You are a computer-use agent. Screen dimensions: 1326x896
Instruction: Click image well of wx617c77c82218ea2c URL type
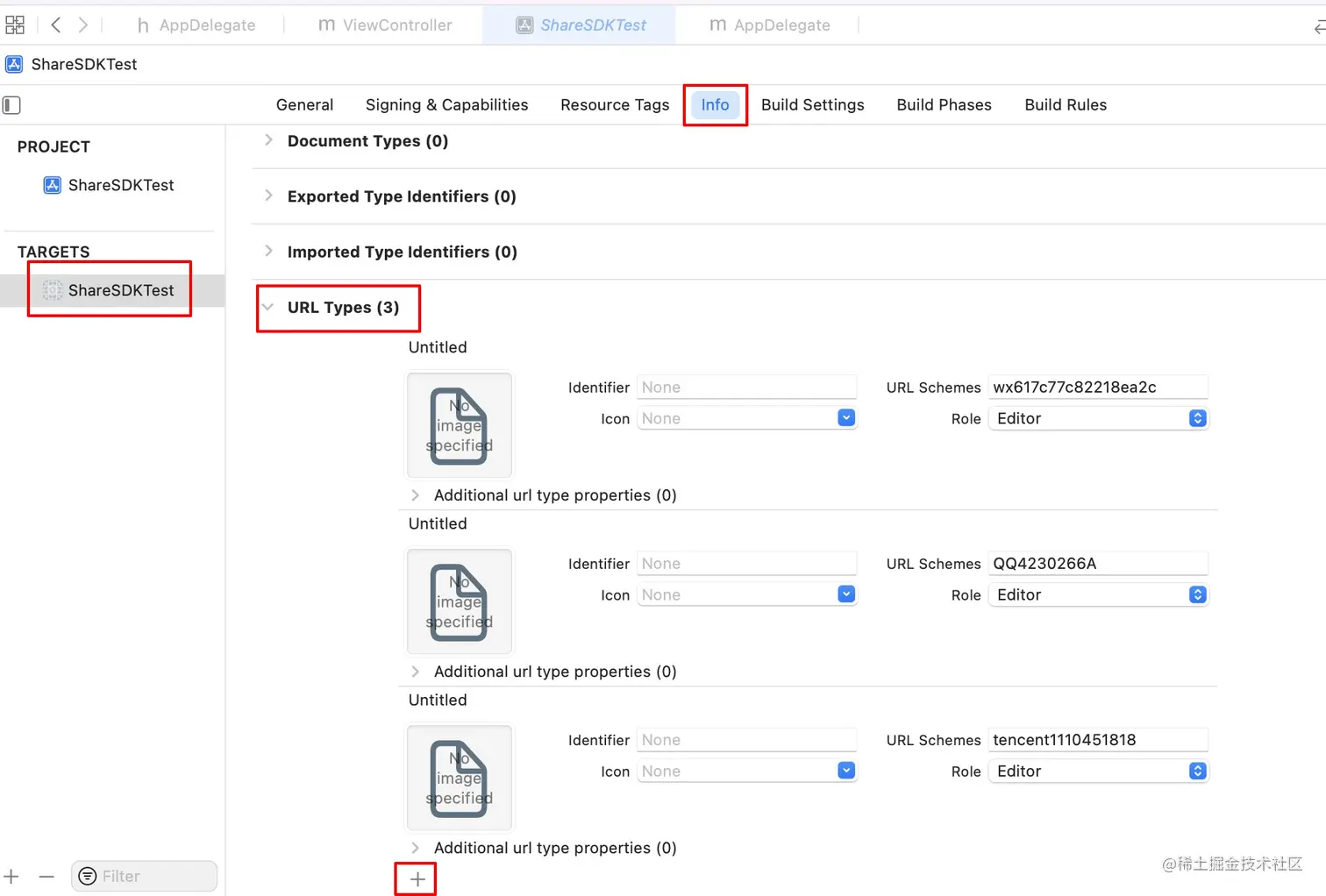point(459,425)
